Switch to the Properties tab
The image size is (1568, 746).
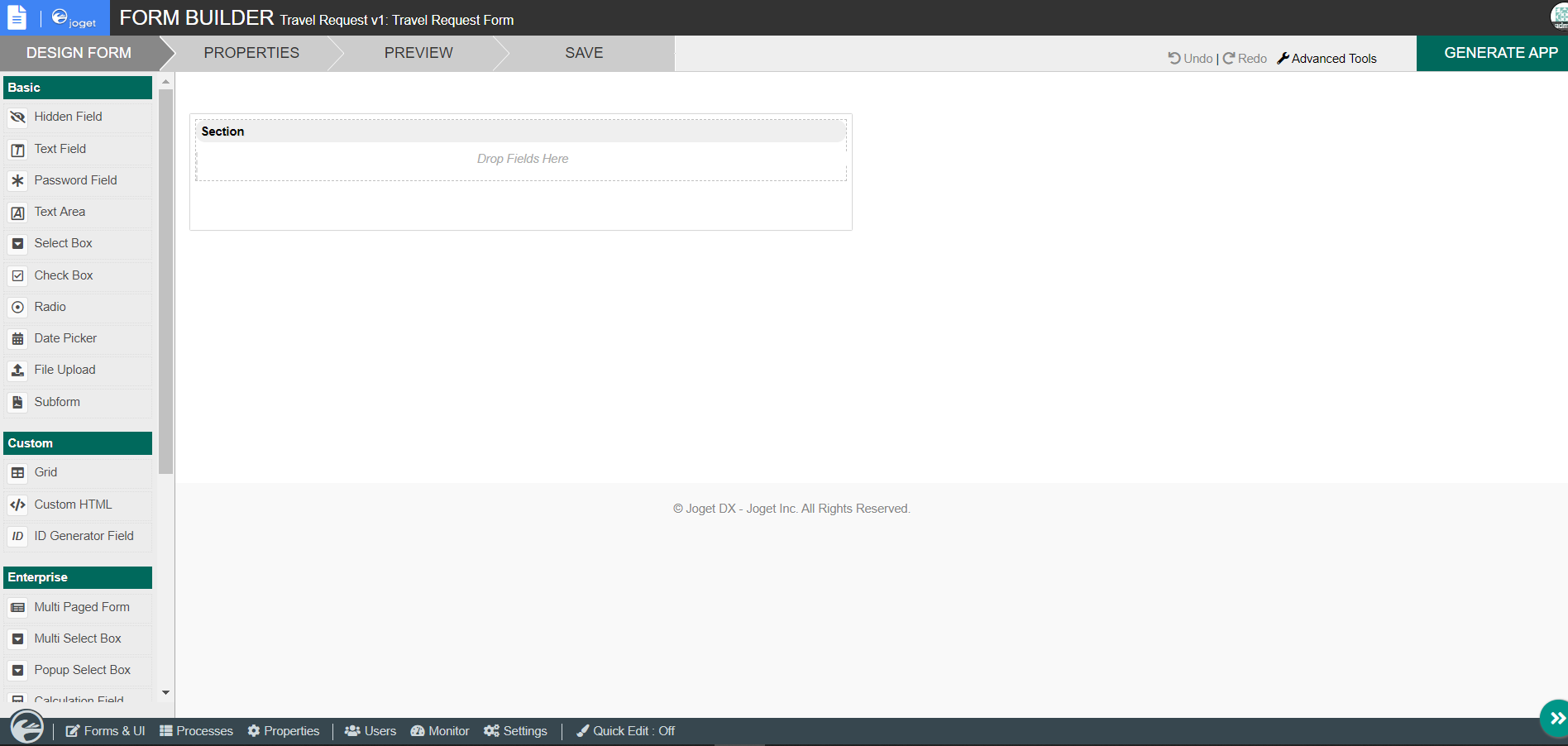[251, 53]
